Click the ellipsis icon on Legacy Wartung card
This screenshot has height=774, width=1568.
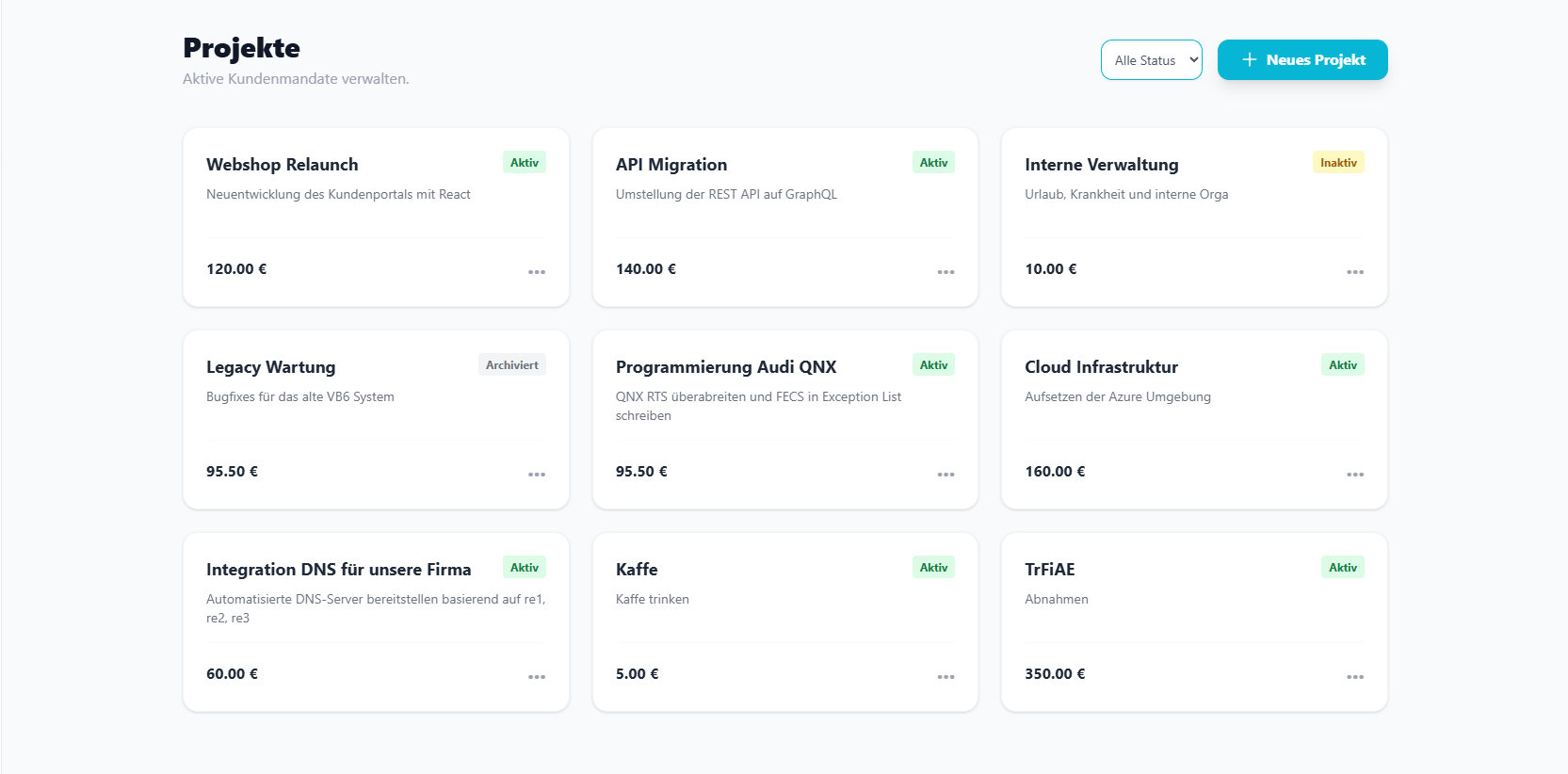click(537, 475)
